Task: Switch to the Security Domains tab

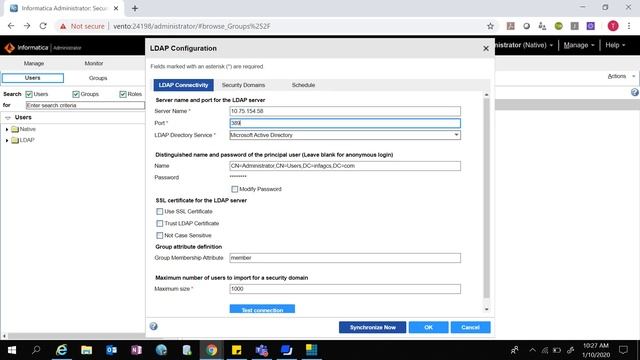Action: [x=243, y=85]
